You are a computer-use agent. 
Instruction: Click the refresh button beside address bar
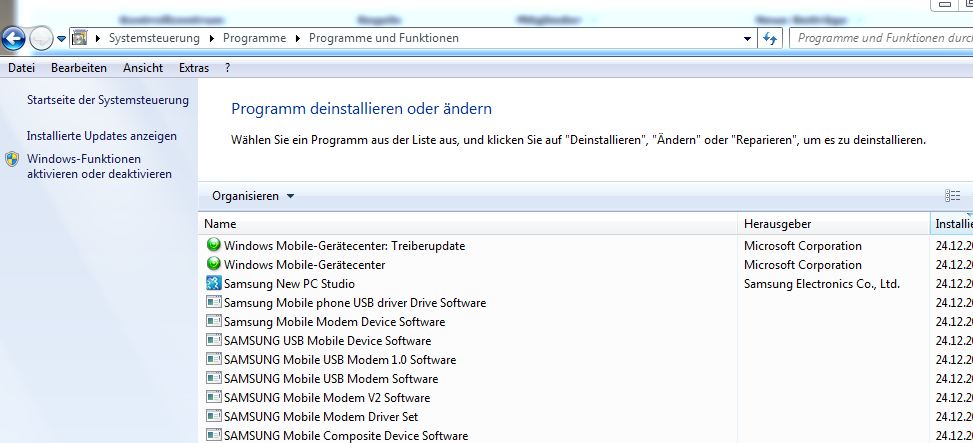(770, 38)
